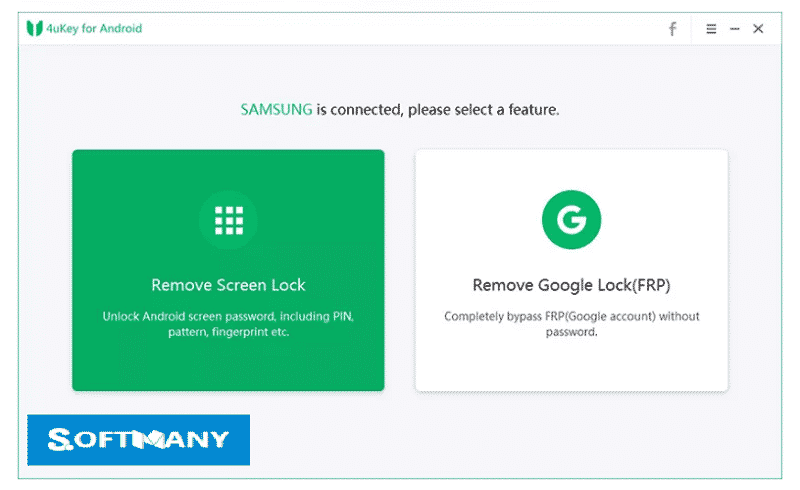
Task: Click the green SAMSUNG device name
Action: coord(276,109)
